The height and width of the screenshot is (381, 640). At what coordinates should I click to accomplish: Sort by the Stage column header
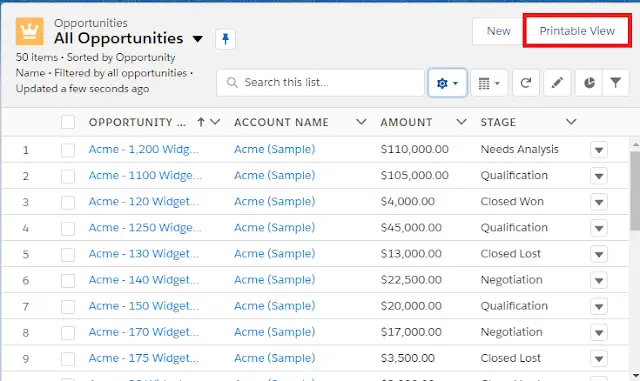click(498, 122)
